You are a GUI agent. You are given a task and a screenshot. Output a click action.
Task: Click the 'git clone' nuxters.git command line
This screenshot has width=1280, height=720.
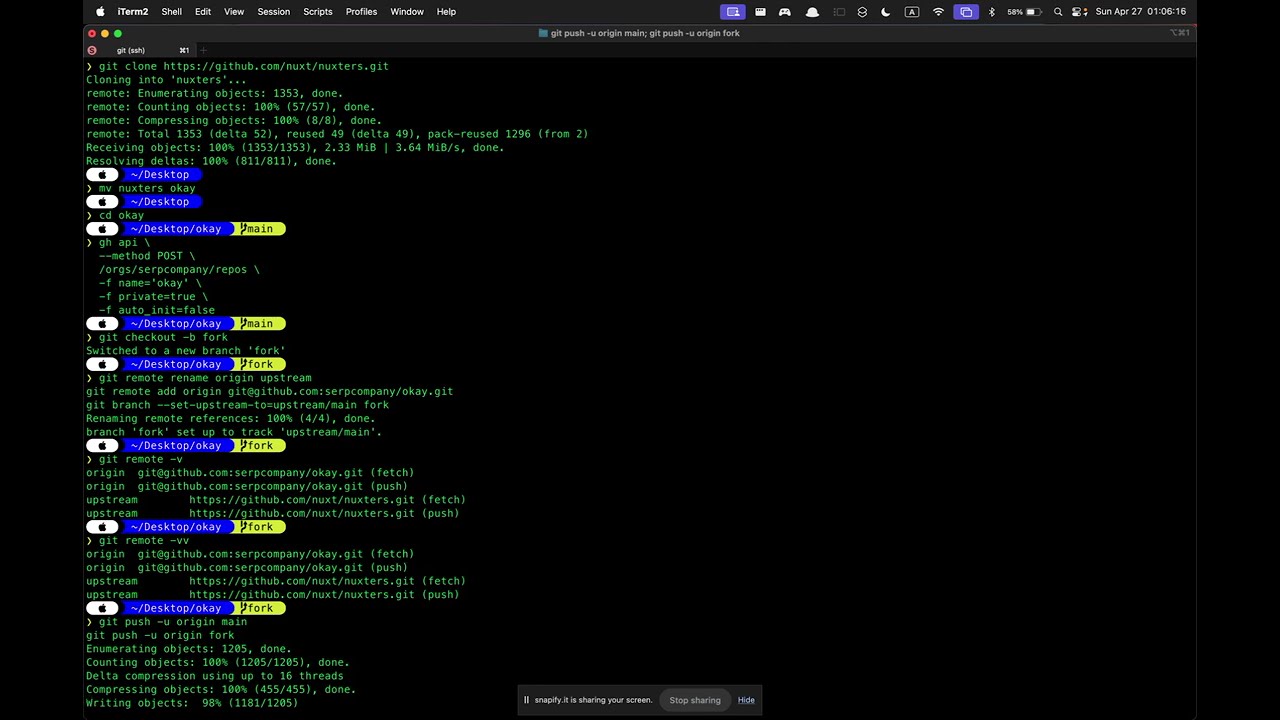pyautogui.click(x=244, y=66)
